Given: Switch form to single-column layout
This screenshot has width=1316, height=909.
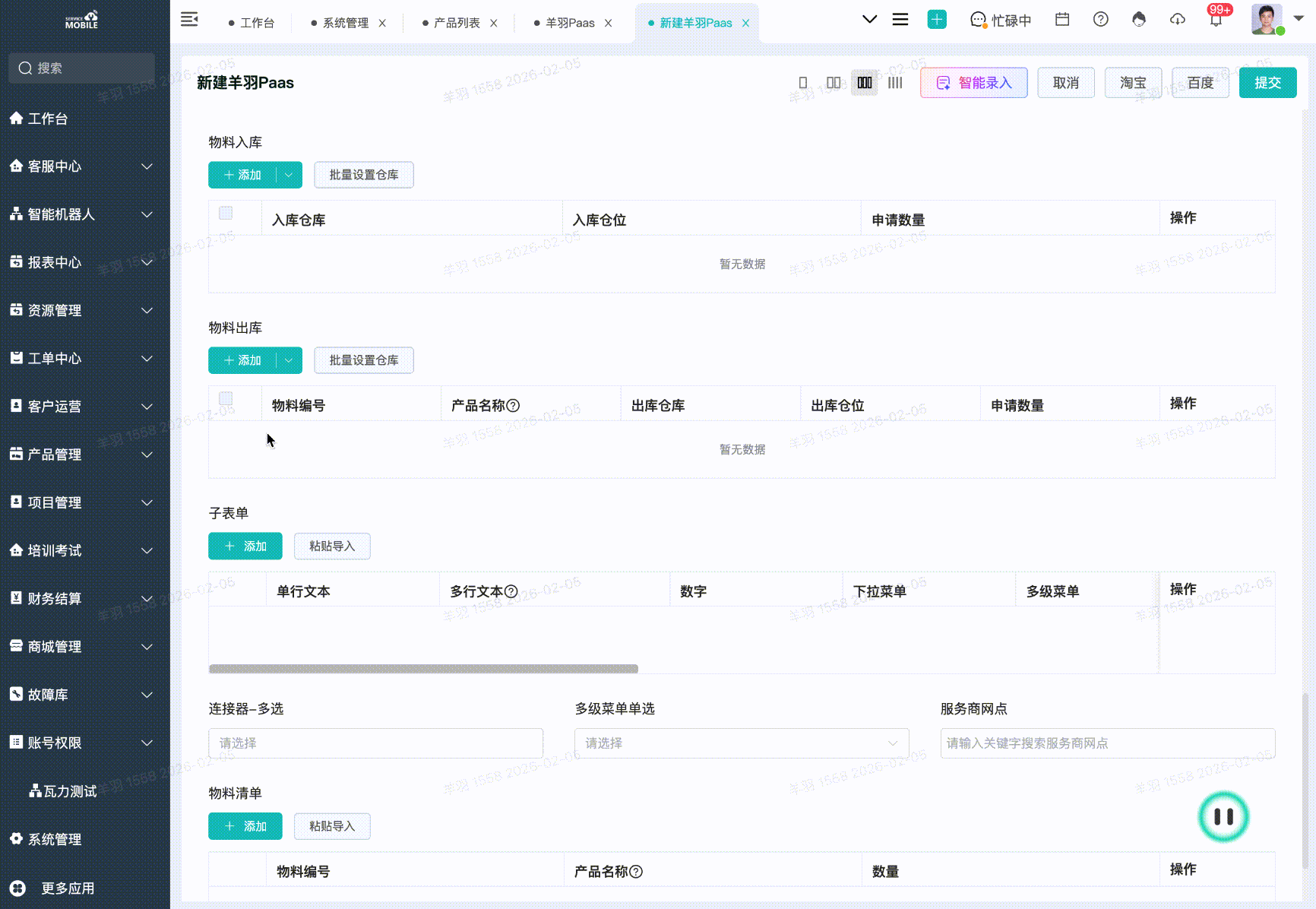Looking at the screenshot, I should [803, 83].
